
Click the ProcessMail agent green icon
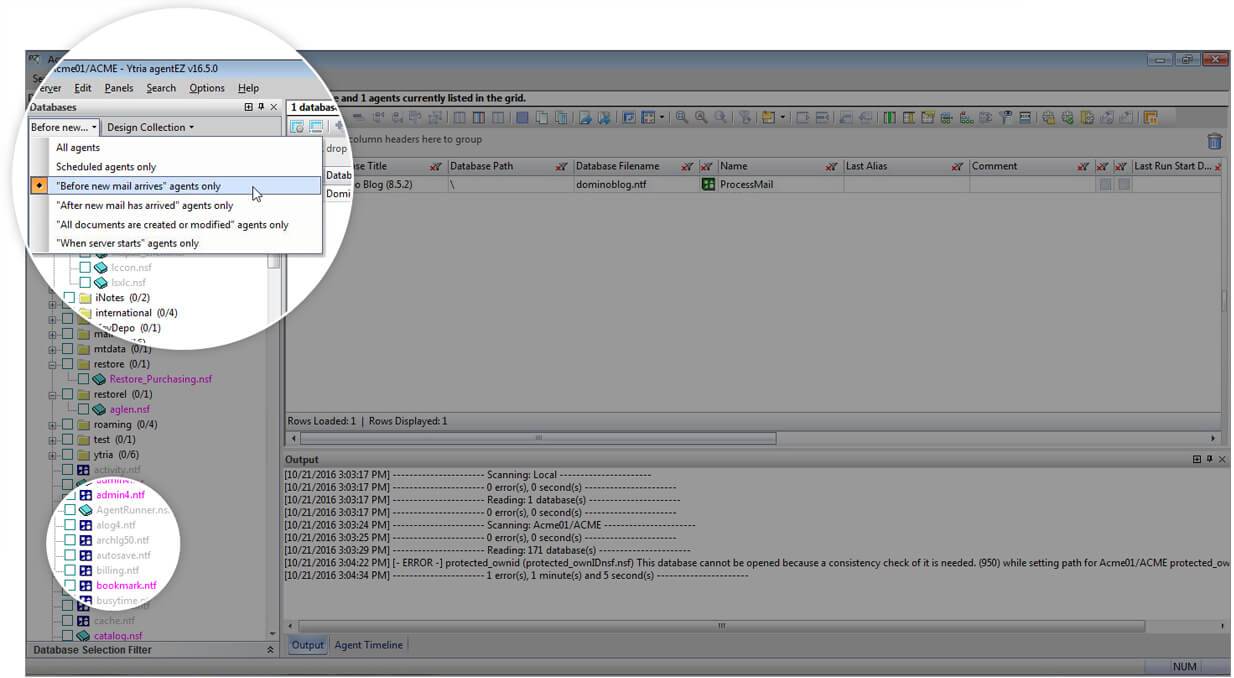click(x=708, y=185)
